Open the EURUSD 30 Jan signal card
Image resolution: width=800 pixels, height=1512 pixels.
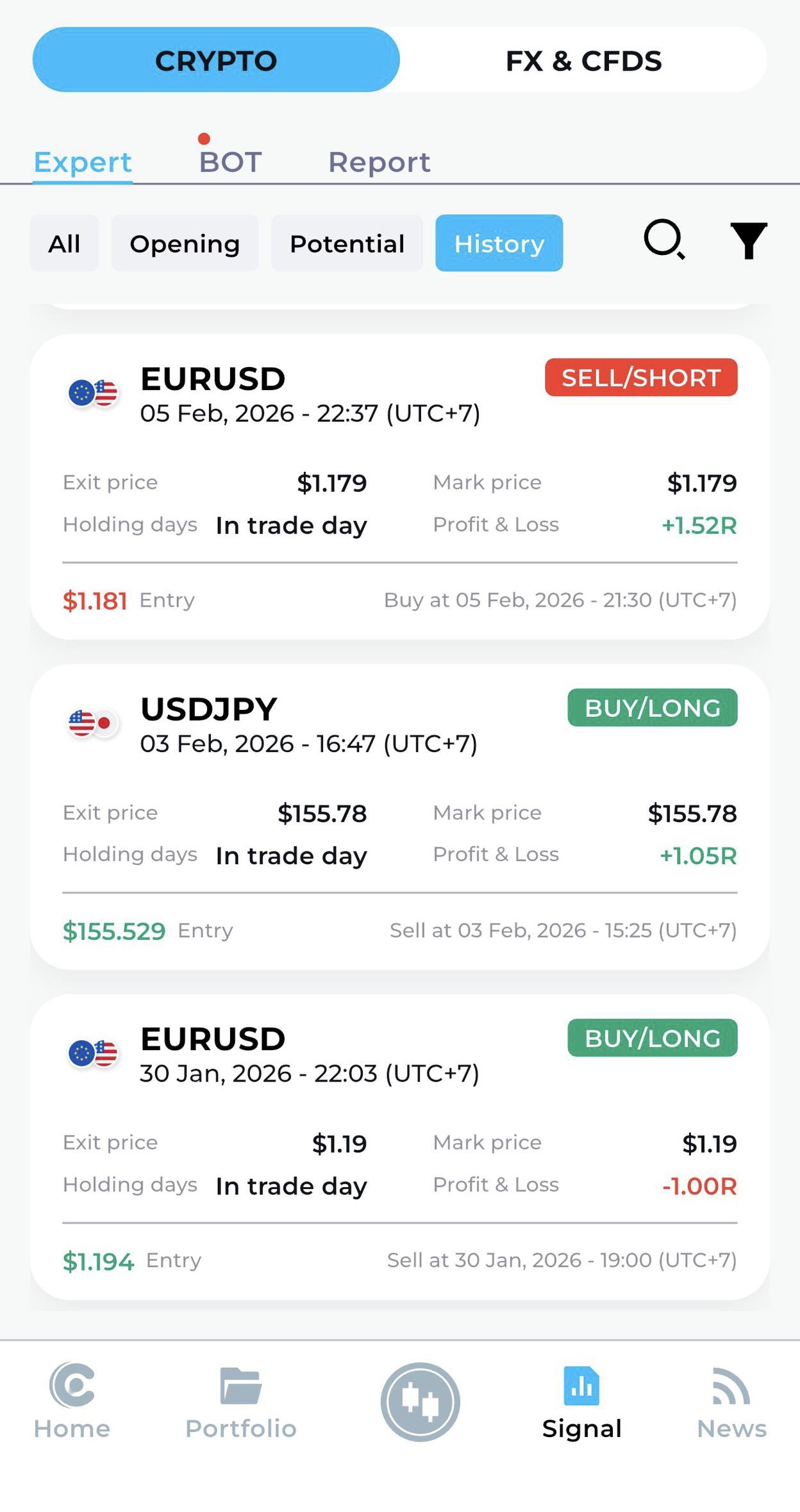(400, 1147)
